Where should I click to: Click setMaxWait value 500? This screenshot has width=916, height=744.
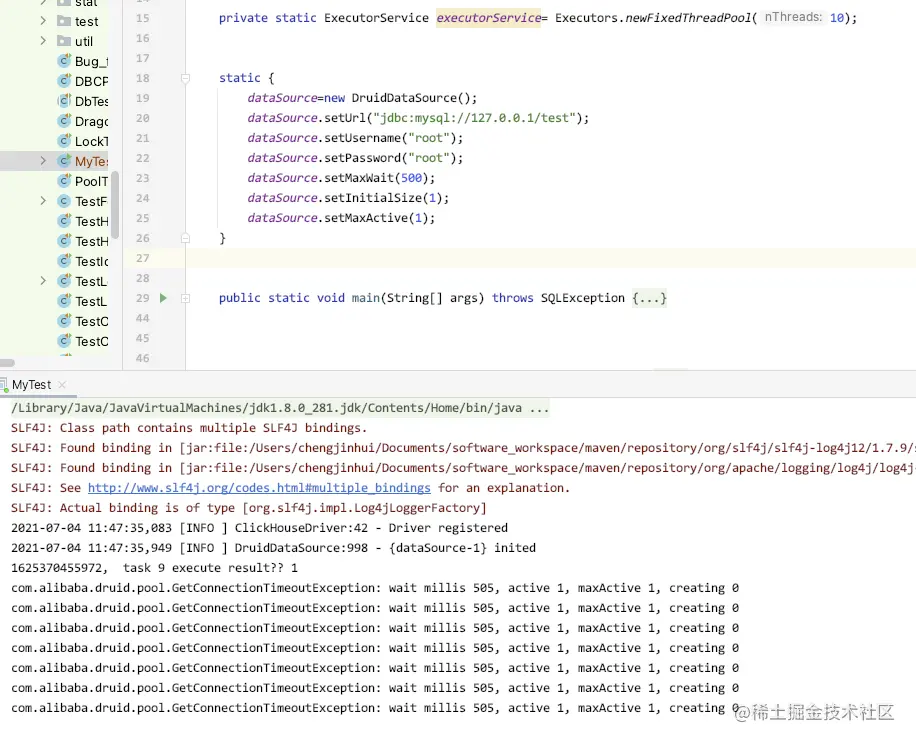coord(411,178)
